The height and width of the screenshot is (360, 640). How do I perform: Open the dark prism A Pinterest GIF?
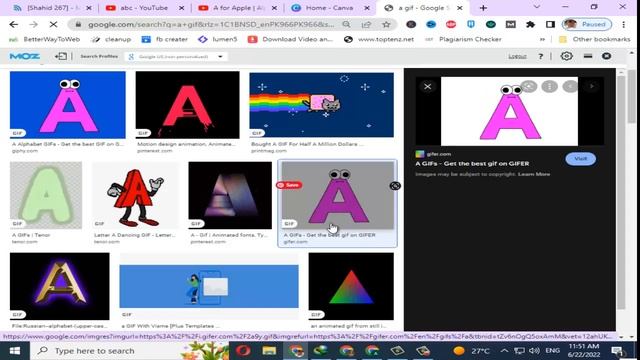coord(230,195)
